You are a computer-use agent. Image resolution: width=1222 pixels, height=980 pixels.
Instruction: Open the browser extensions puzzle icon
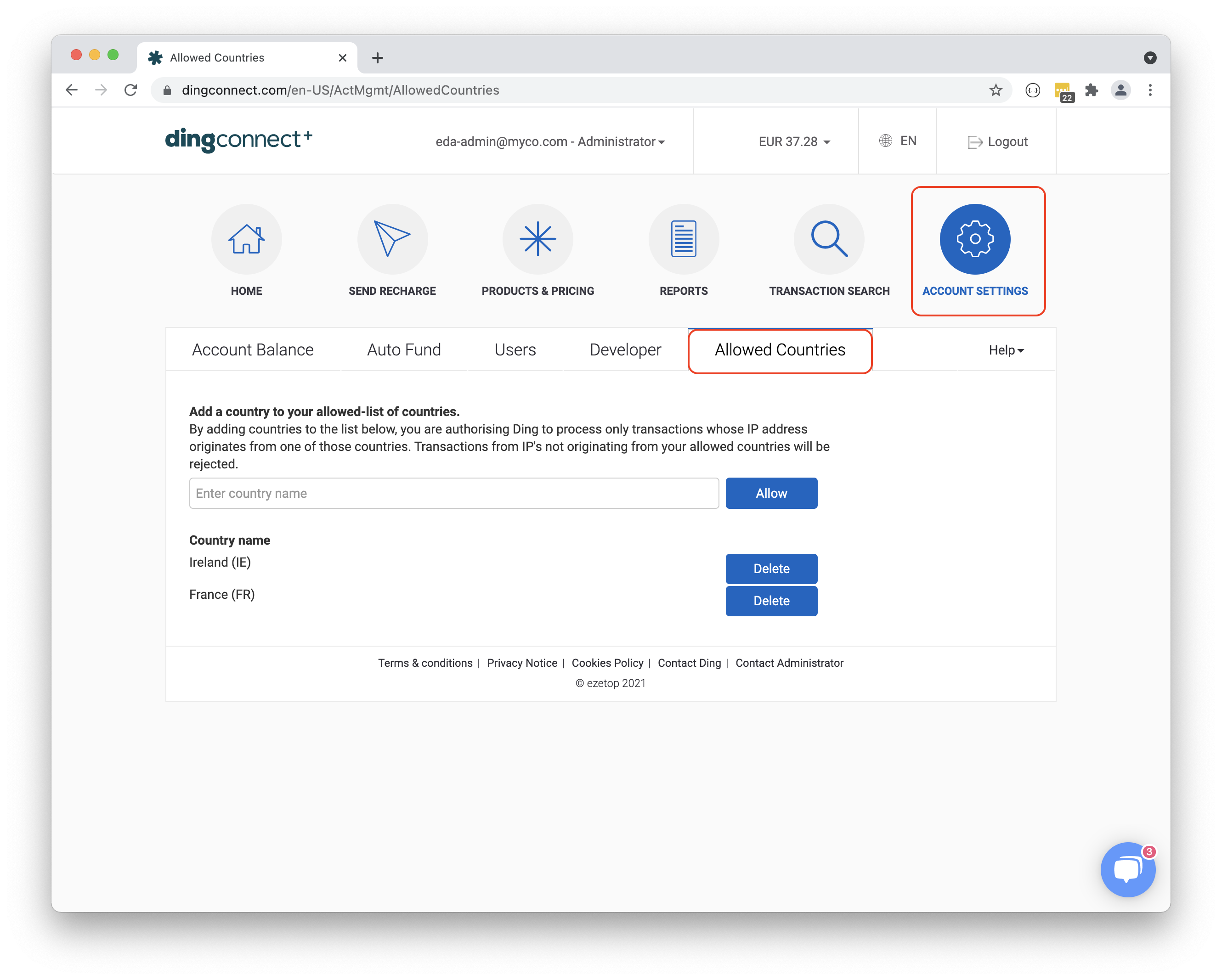pos(1092,90)
